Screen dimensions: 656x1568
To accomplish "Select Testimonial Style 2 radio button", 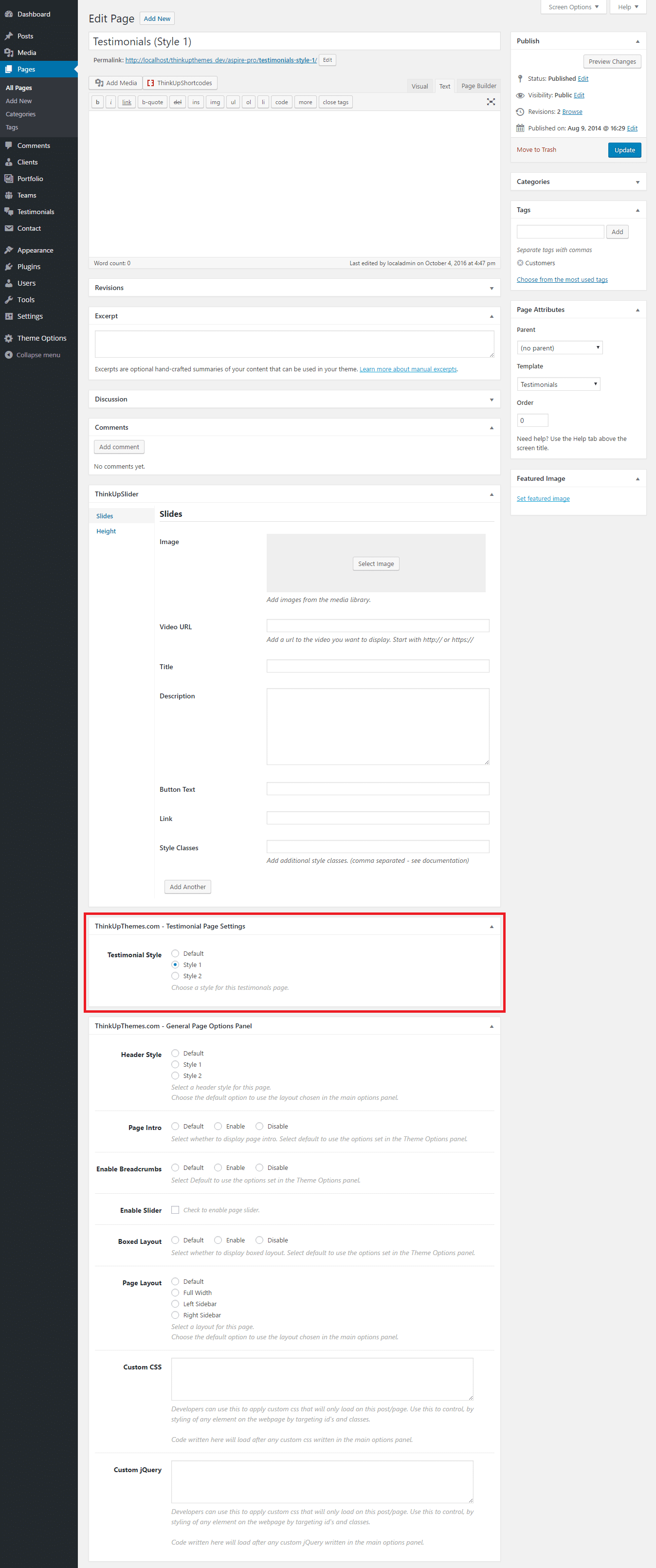I will click(x=175, y=976).
